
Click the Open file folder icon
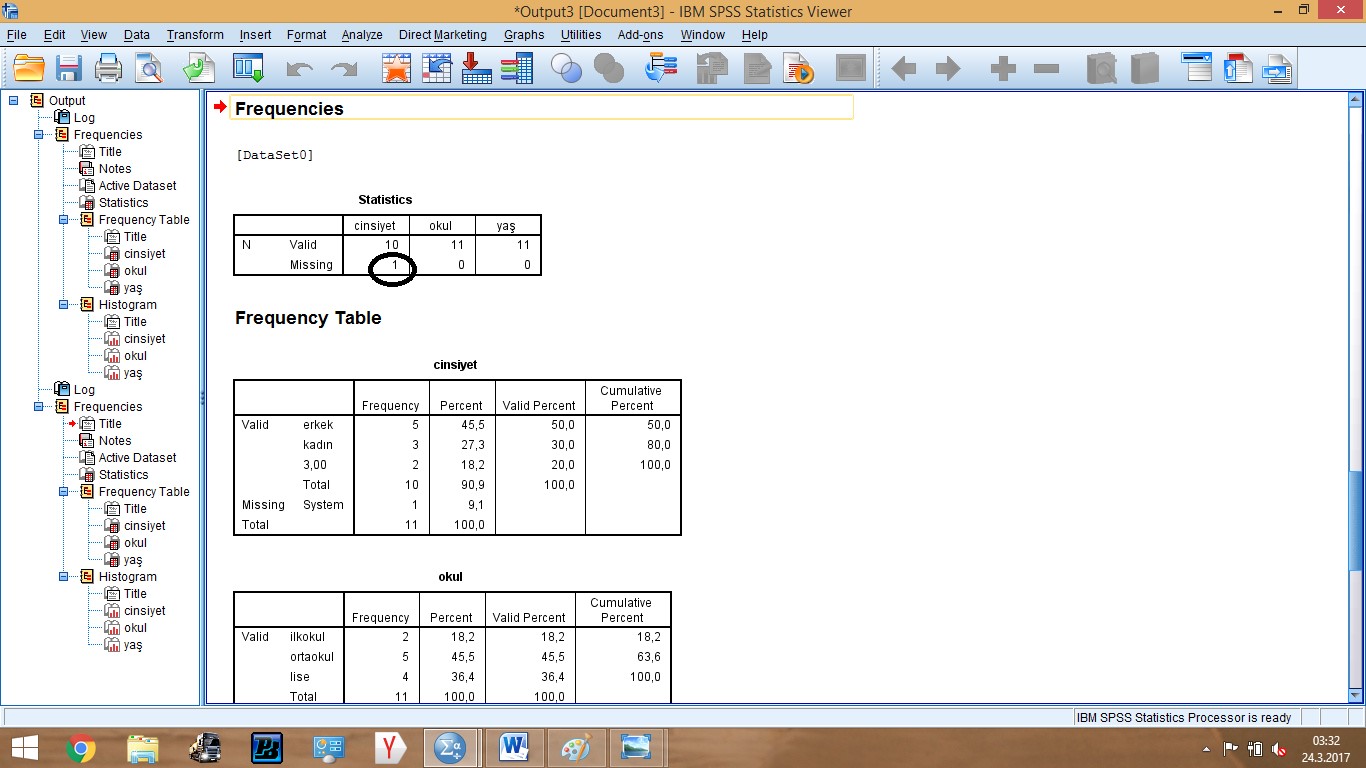point(29,69)
